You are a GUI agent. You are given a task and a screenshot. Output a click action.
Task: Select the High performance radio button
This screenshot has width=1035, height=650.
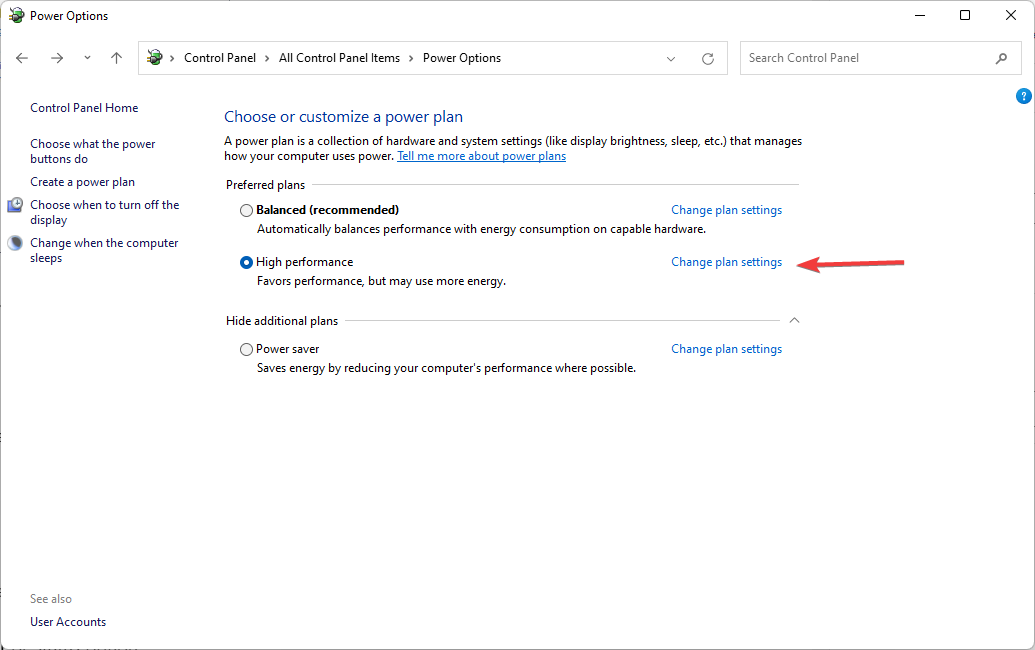(247, 263)
